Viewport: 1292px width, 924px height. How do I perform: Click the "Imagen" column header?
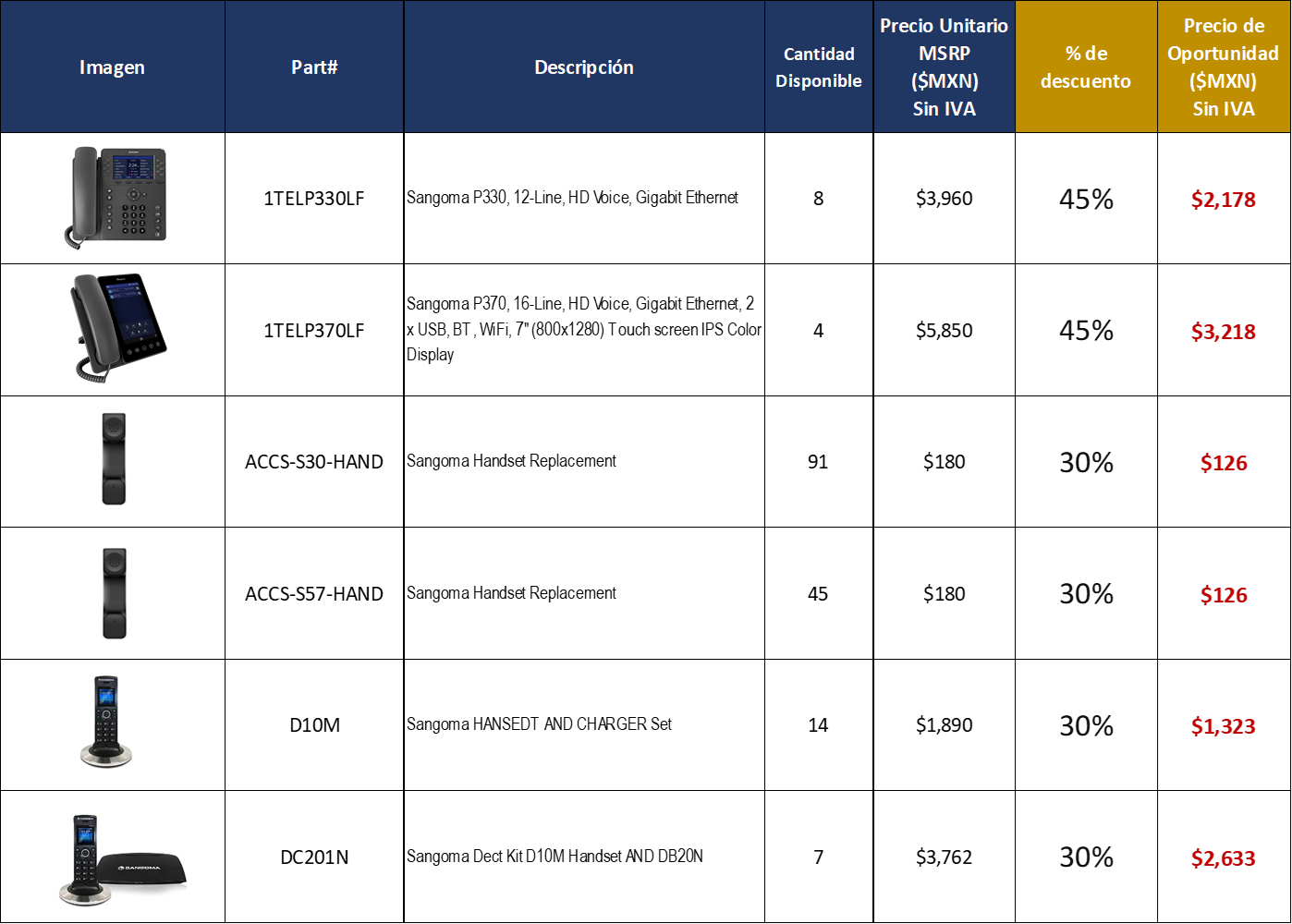click(112, 67)
